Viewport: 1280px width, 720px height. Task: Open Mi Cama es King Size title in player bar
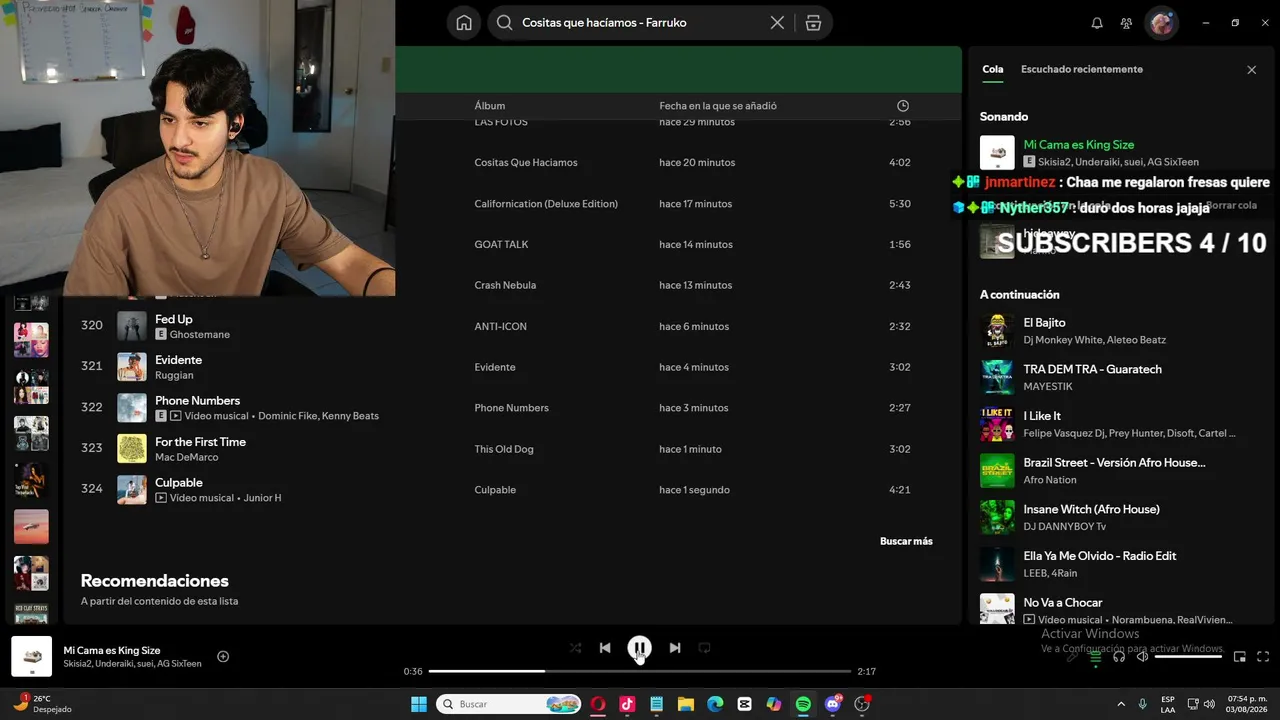pyautogui.click(x=112, y=650)
